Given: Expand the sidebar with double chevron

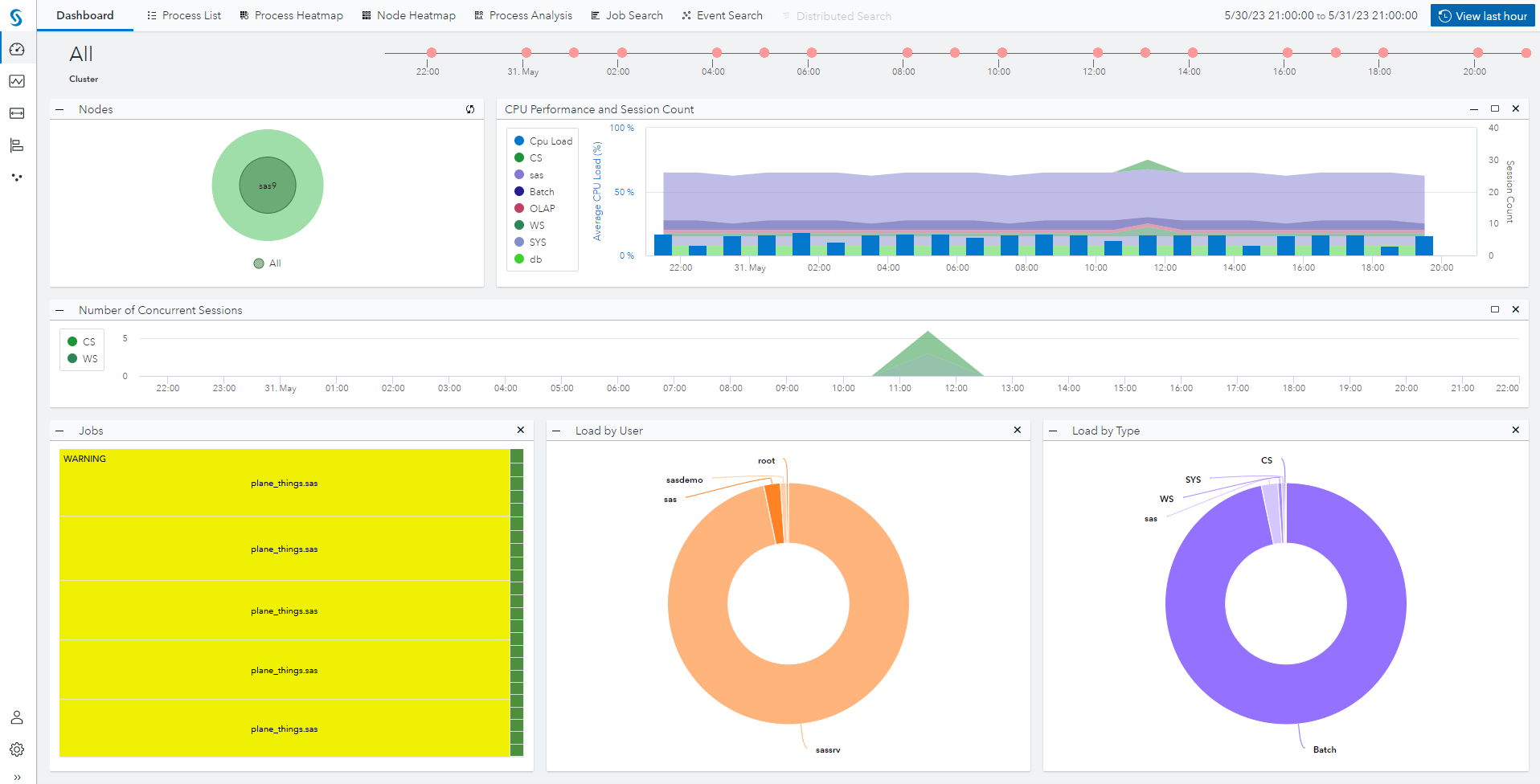Looking at the screenshot, I should click(x=17, y=777).
